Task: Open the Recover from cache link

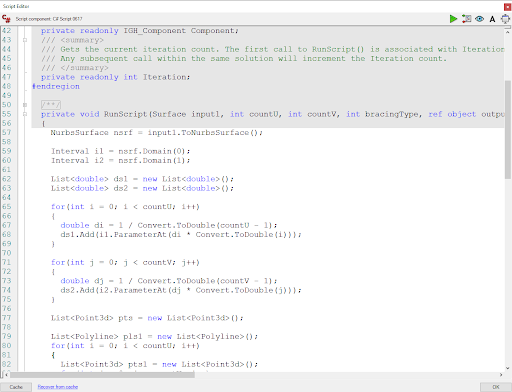Action: pos(58,387)
